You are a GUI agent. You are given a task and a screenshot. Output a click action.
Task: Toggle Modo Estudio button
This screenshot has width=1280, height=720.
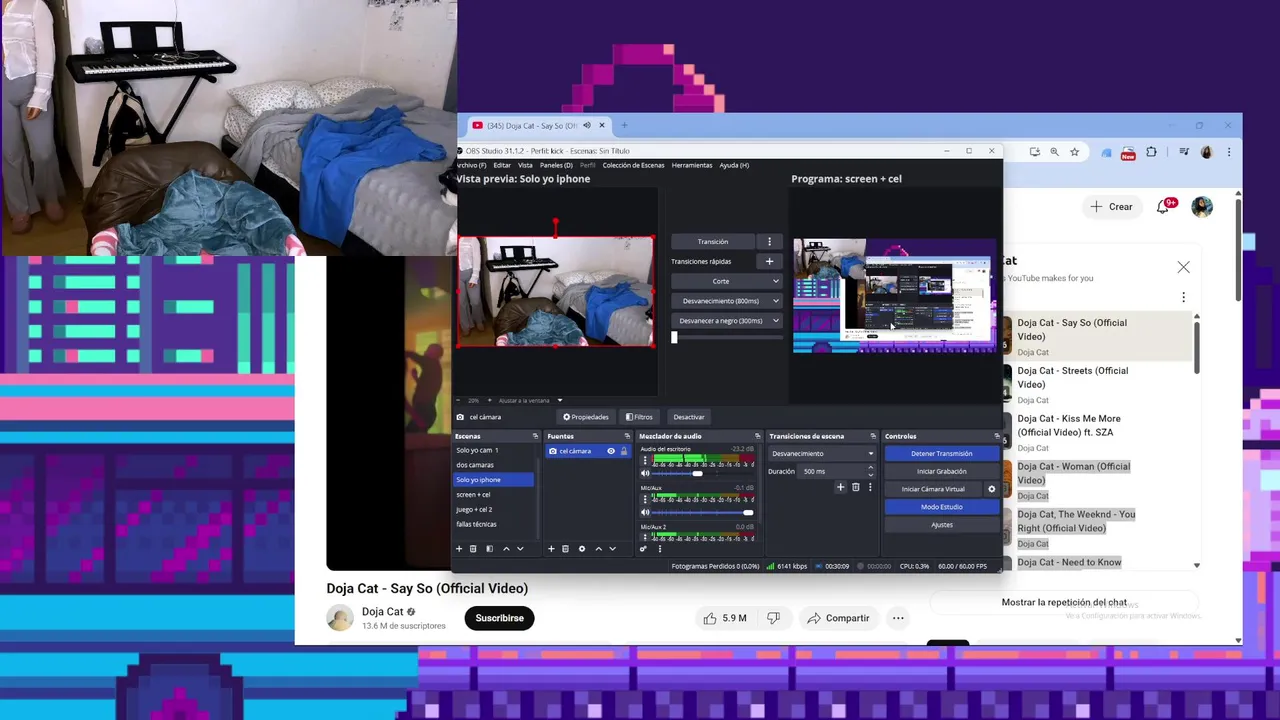pyautogui.click(x=941, y=507)
